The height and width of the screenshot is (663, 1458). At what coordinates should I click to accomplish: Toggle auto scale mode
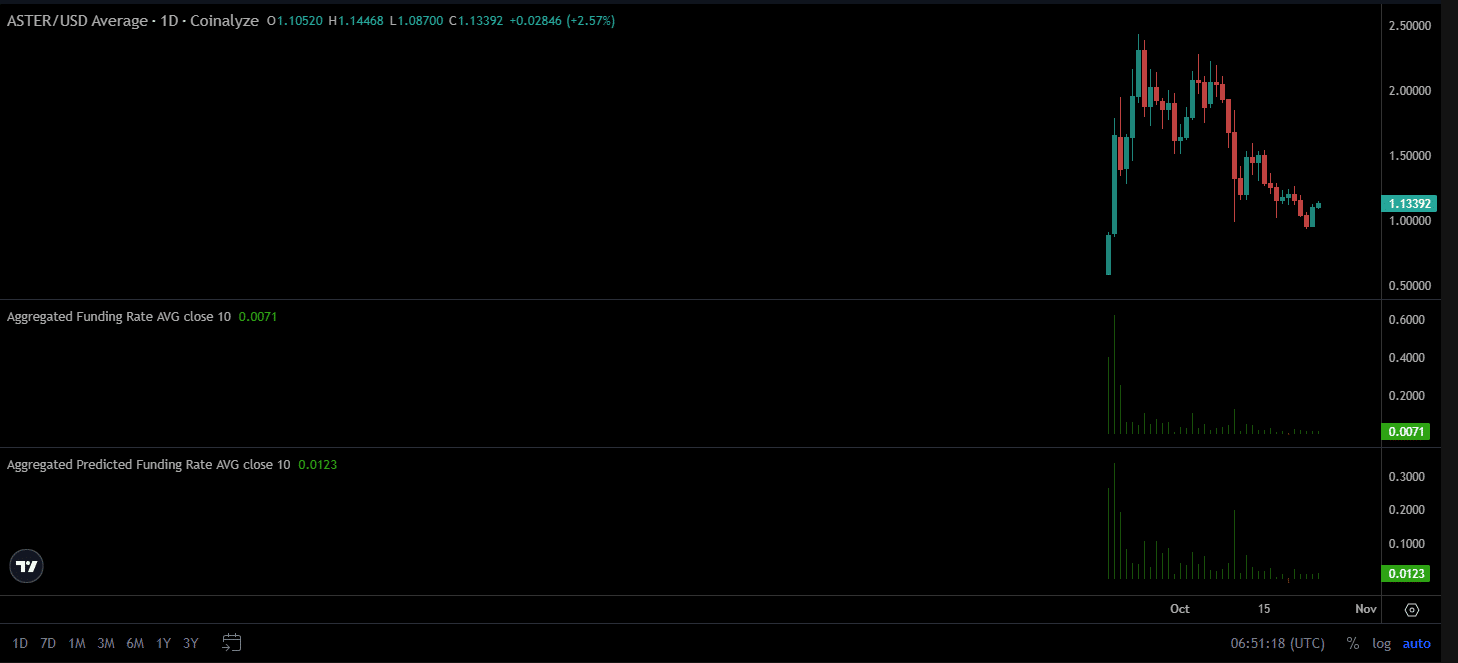point(1416,643)
